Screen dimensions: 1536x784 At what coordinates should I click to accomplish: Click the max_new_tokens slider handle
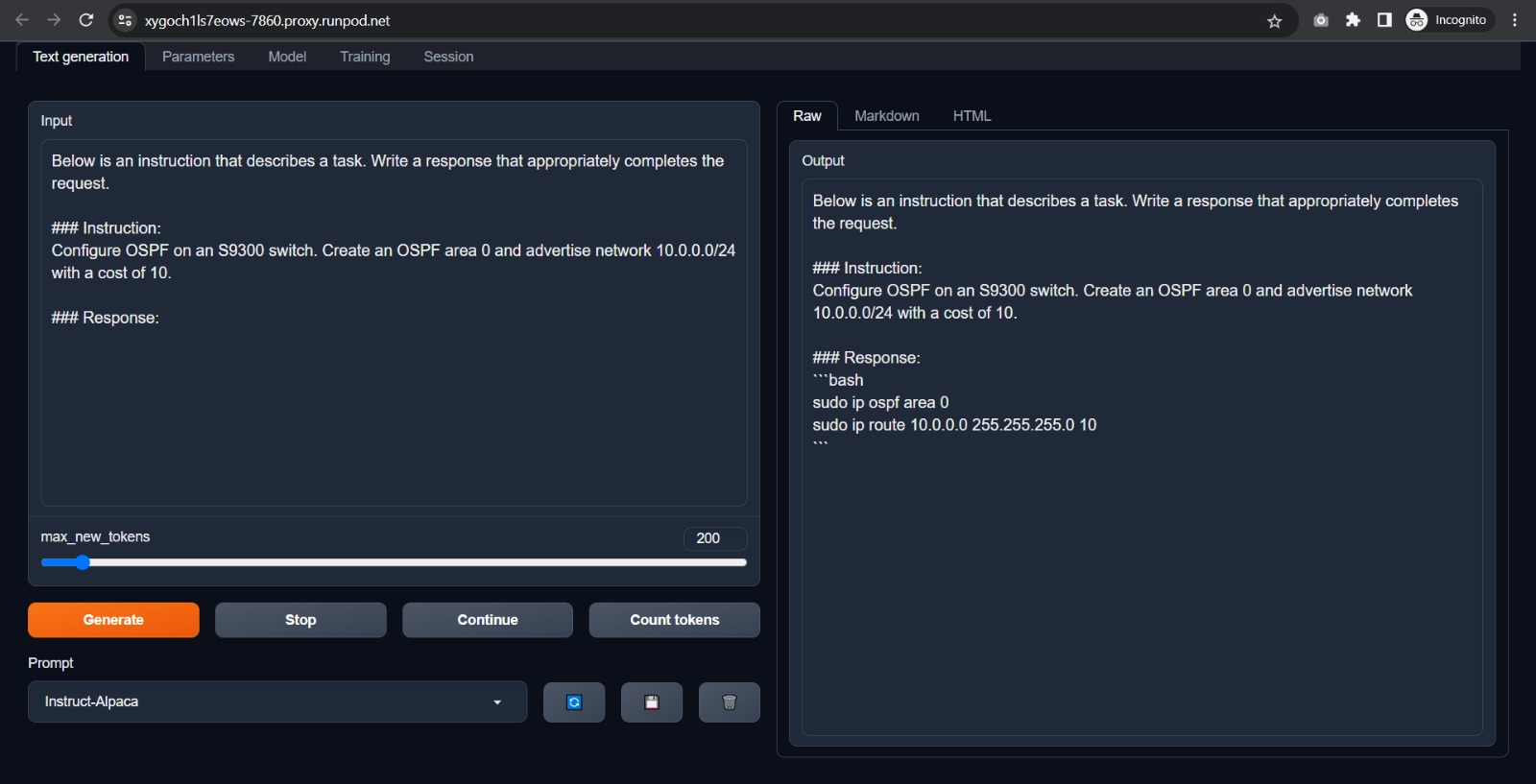pos(83,562)
